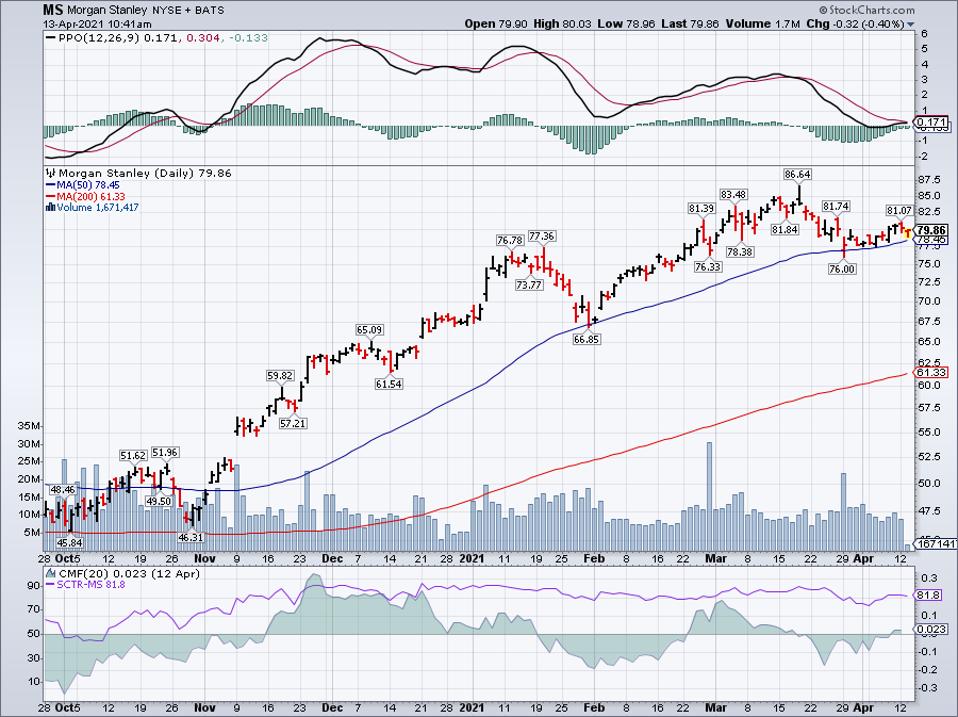The width and height of the screenshot is (958, 717).
Task: Click the 45.84 low price label
Action: (x=70, y=542)
